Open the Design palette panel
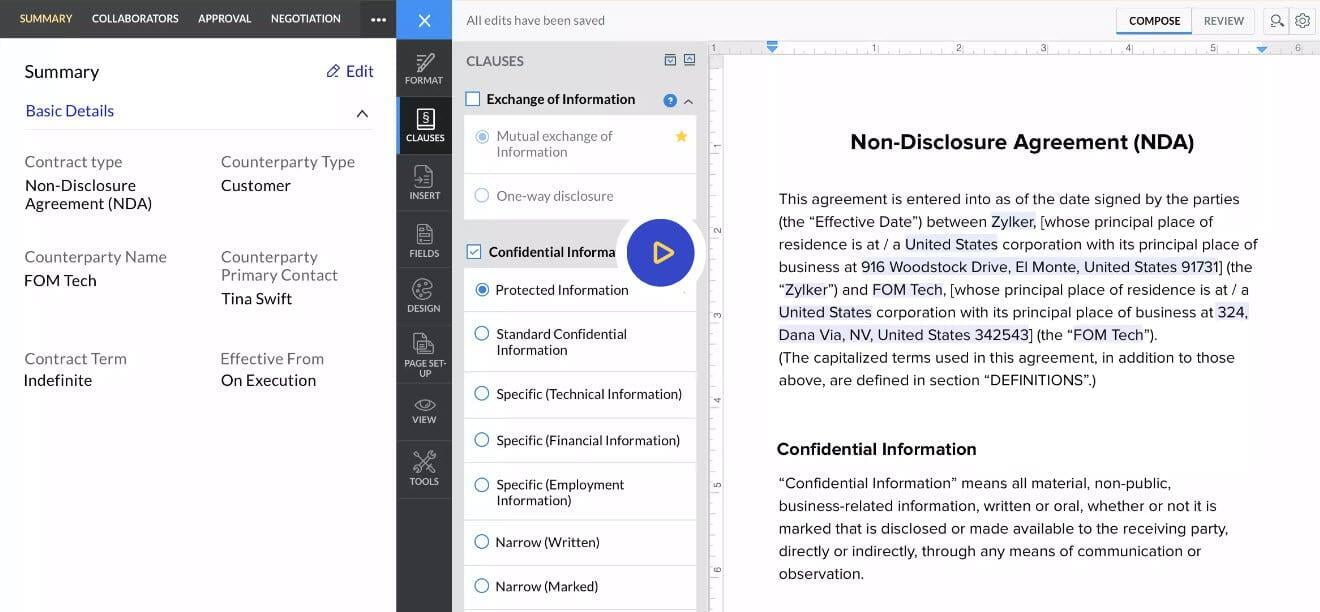 [x=424, y=296]
